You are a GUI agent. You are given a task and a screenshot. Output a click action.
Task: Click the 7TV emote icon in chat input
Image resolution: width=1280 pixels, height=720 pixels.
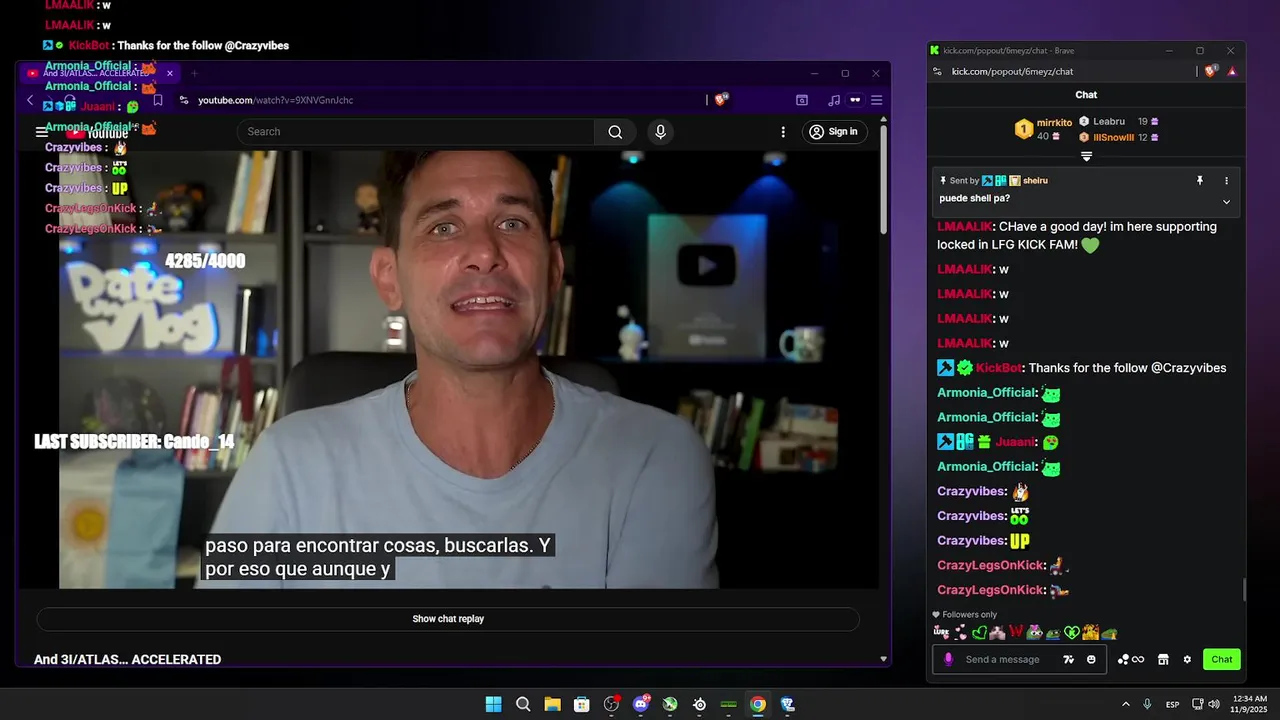[1069, 659]
